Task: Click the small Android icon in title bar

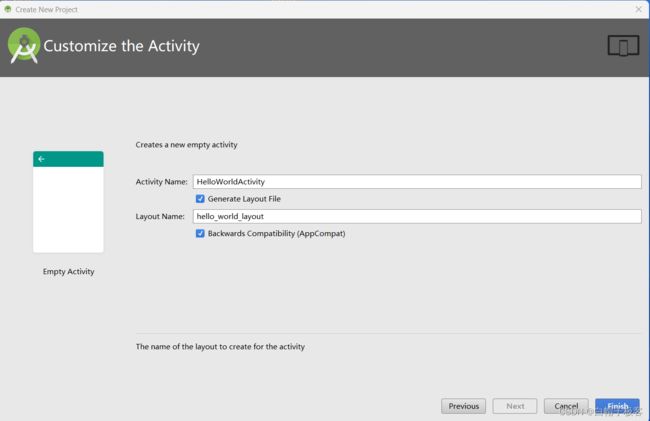Action: click(7, 9)
